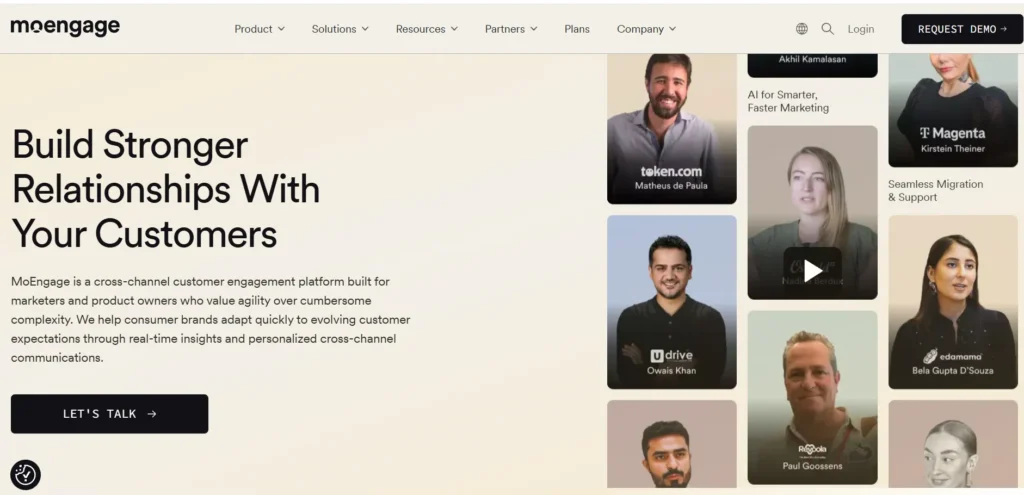This screenshot has height=495, width=1024.
Task: Open Akhil Kamalasan testimonial card
Action: 812,65
